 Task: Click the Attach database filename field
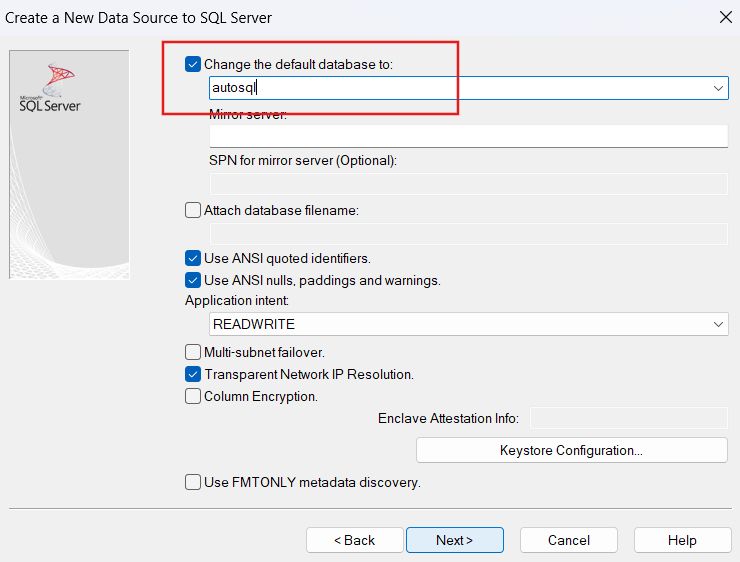click(x=469, y=234)
